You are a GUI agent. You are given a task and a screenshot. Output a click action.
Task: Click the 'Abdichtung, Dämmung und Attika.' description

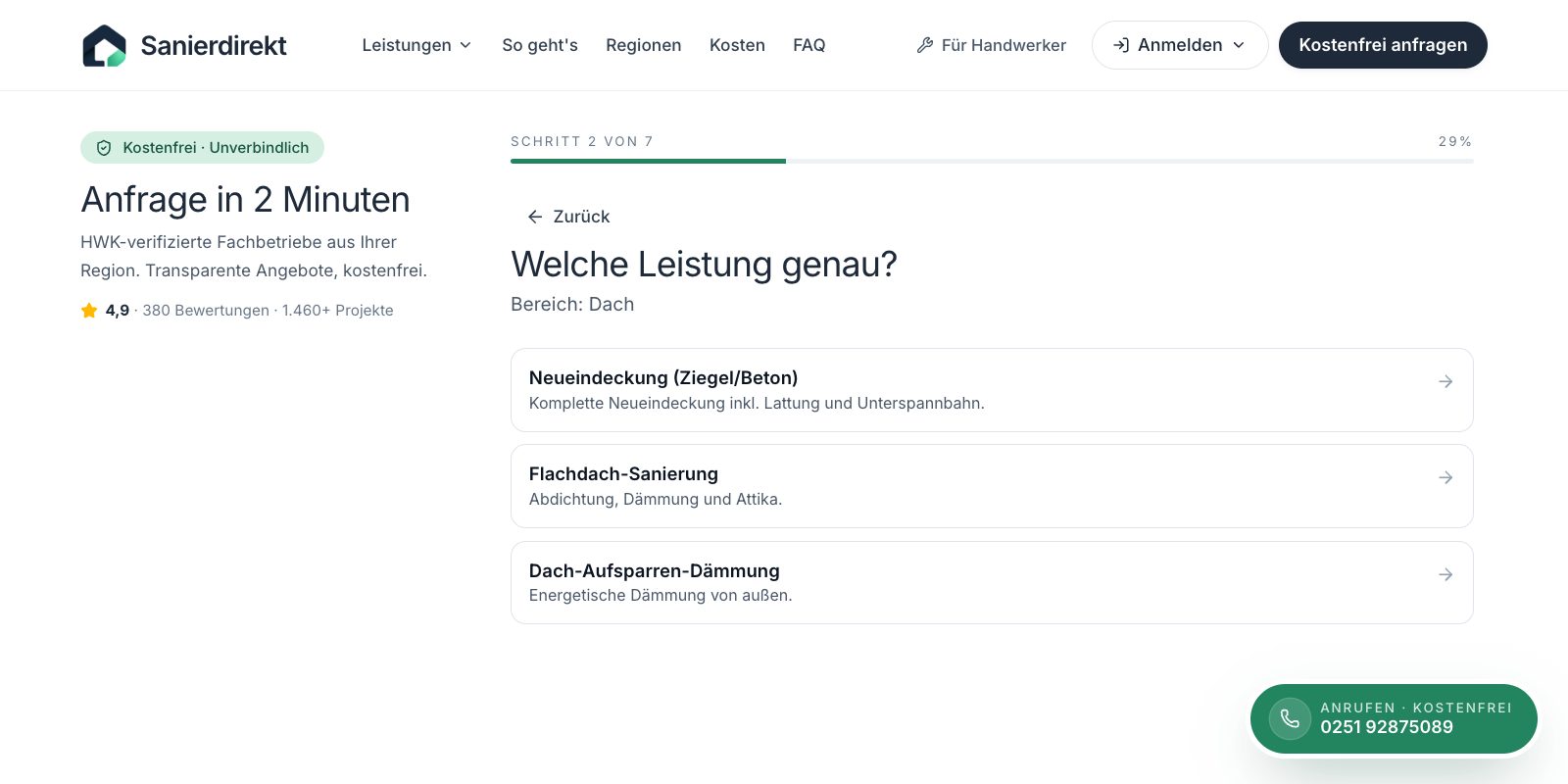pyautogui.click(x=656, y=500)
